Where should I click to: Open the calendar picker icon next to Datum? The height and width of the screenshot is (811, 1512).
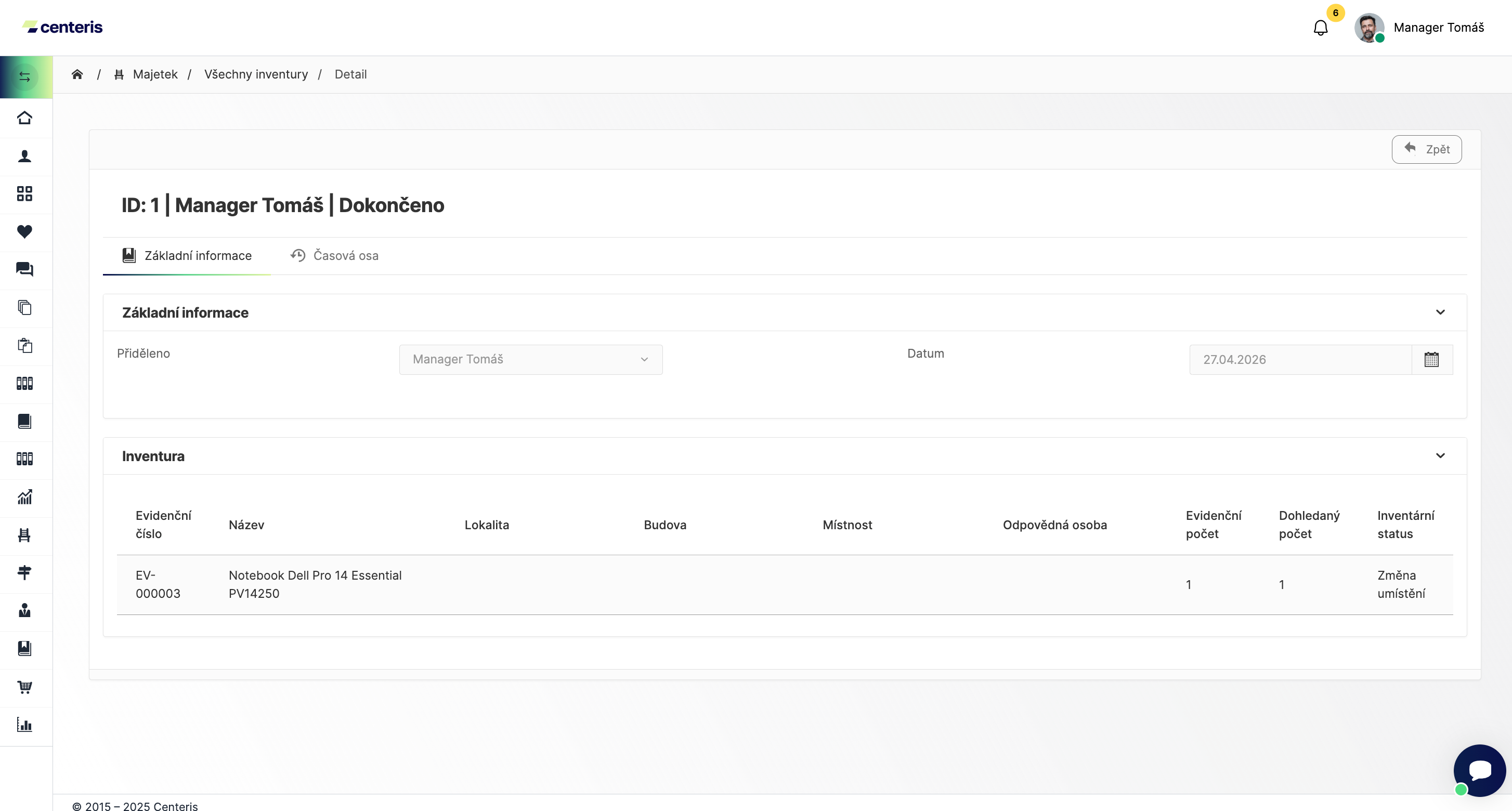tap(1431, 360)
